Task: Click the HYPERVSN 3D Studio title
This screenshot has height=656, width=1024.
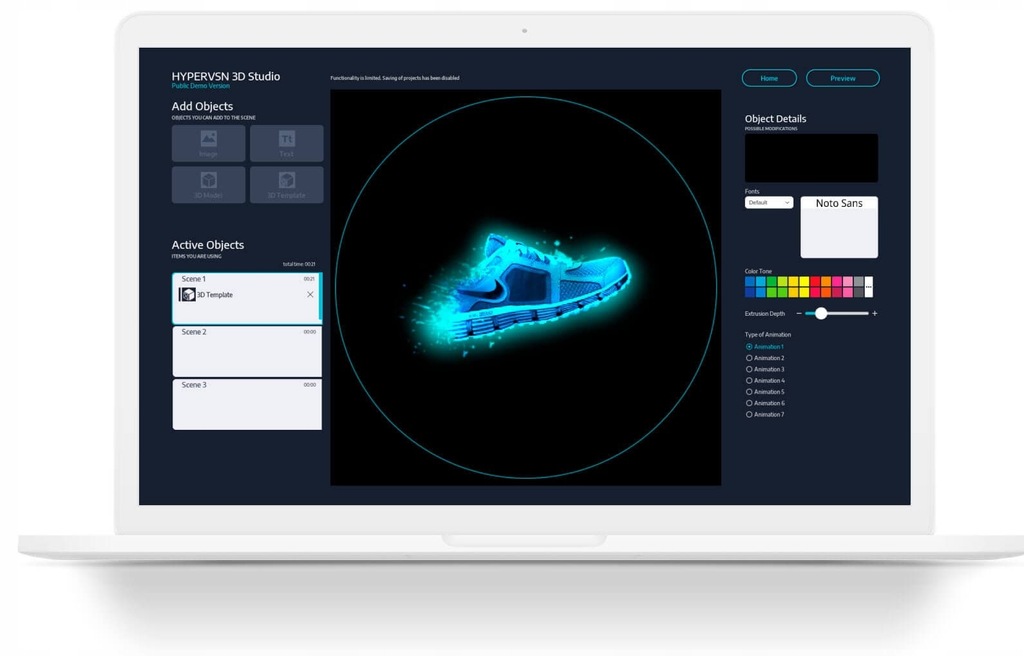Action: point(226,76)
